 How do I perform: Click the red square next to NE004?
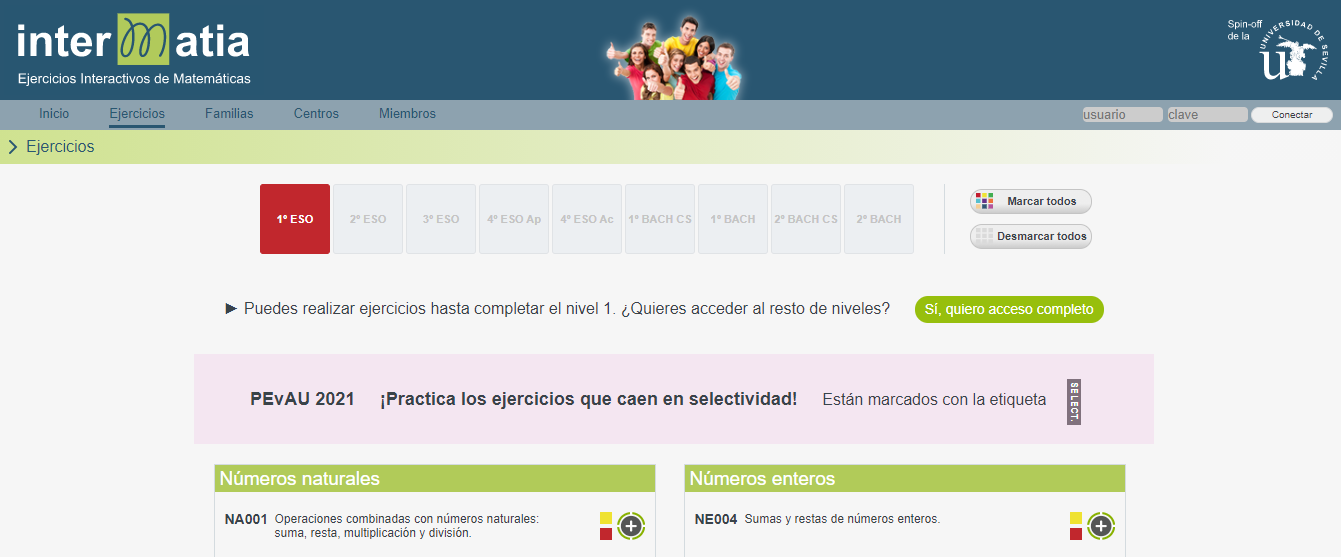(1076, 534)
